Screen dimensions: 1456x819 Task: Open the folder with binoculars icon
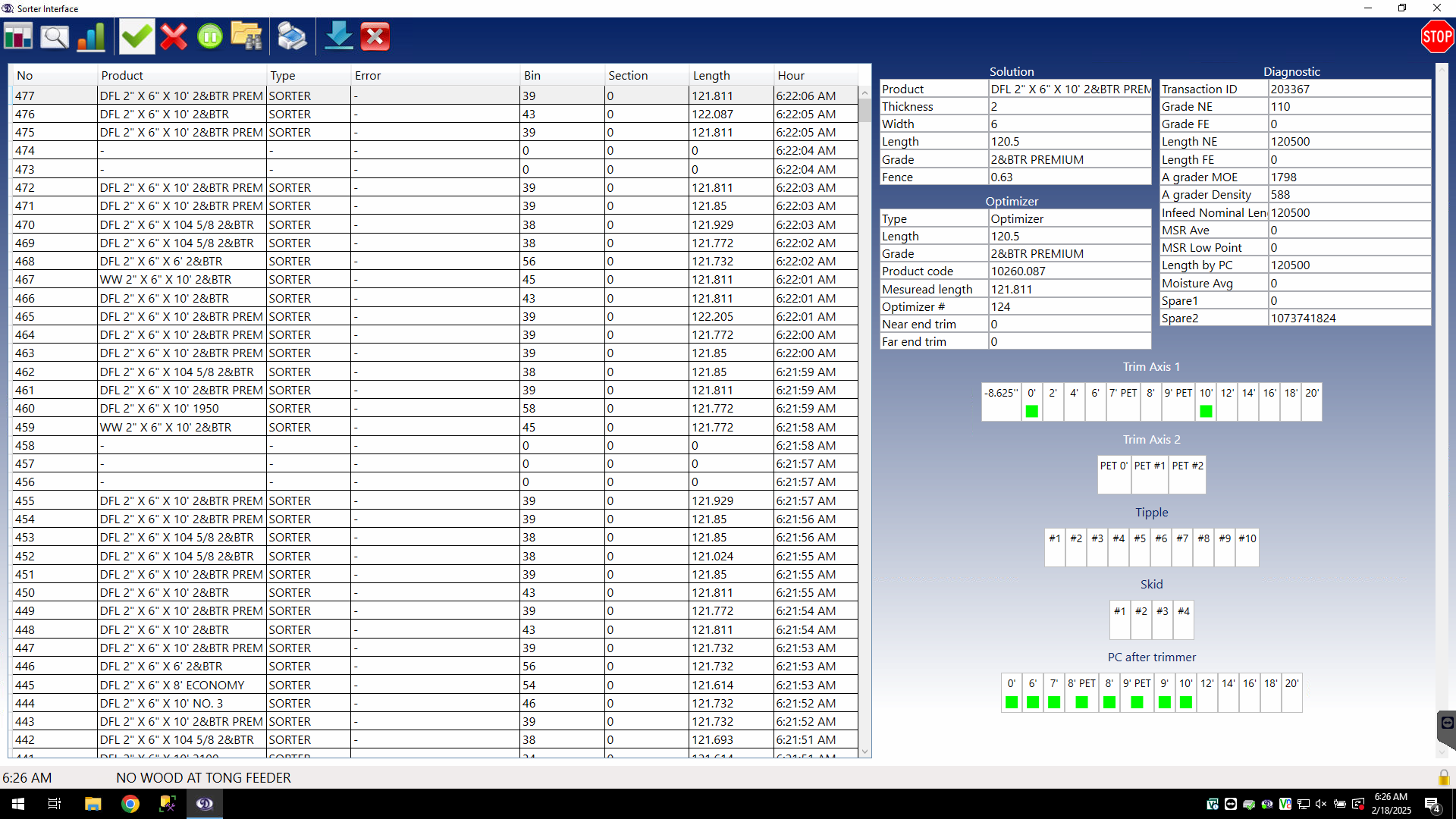tap(246, 36)
